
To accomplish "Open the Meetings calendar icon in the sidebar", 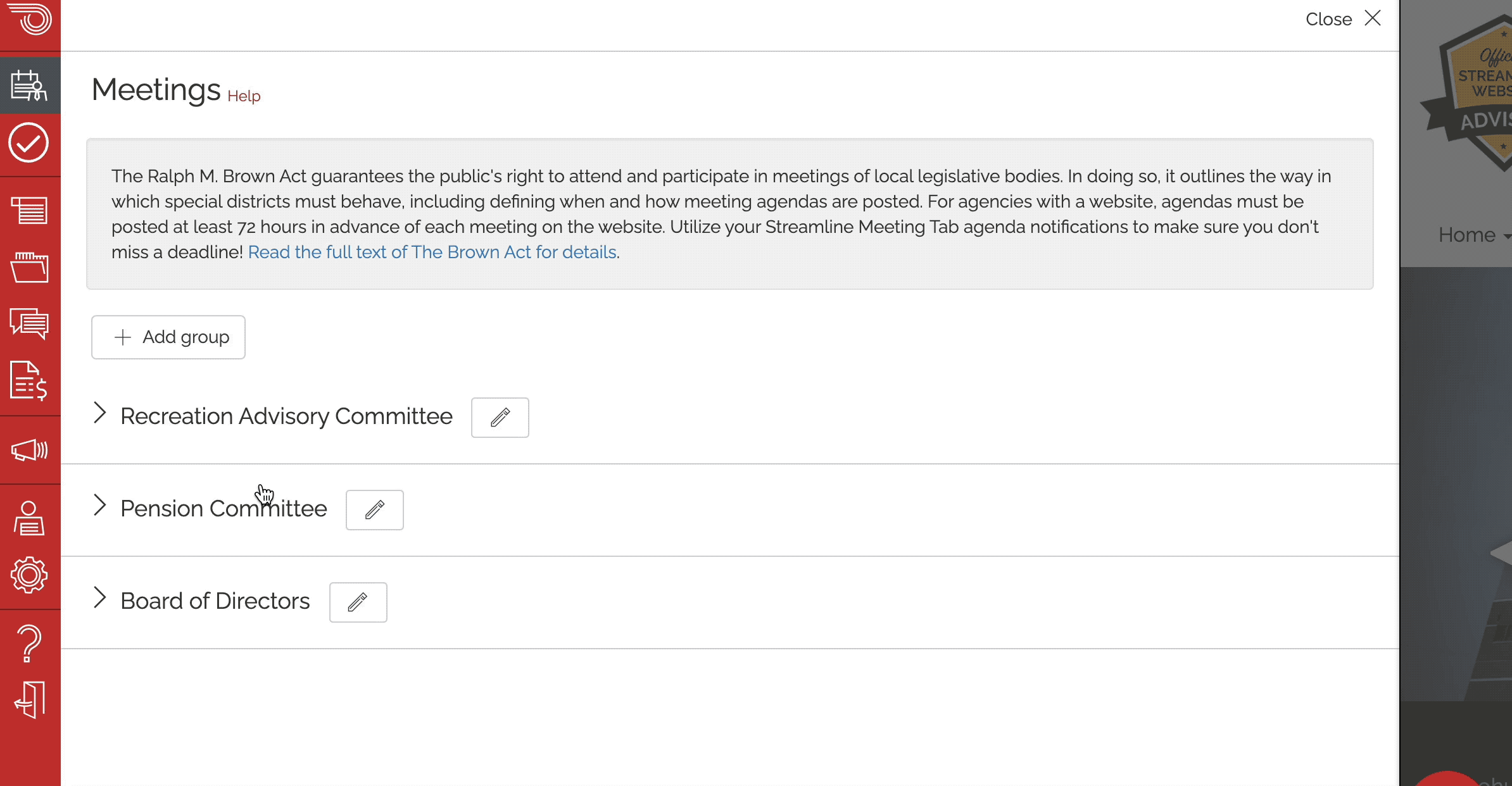I will click(x=30, y=85).
